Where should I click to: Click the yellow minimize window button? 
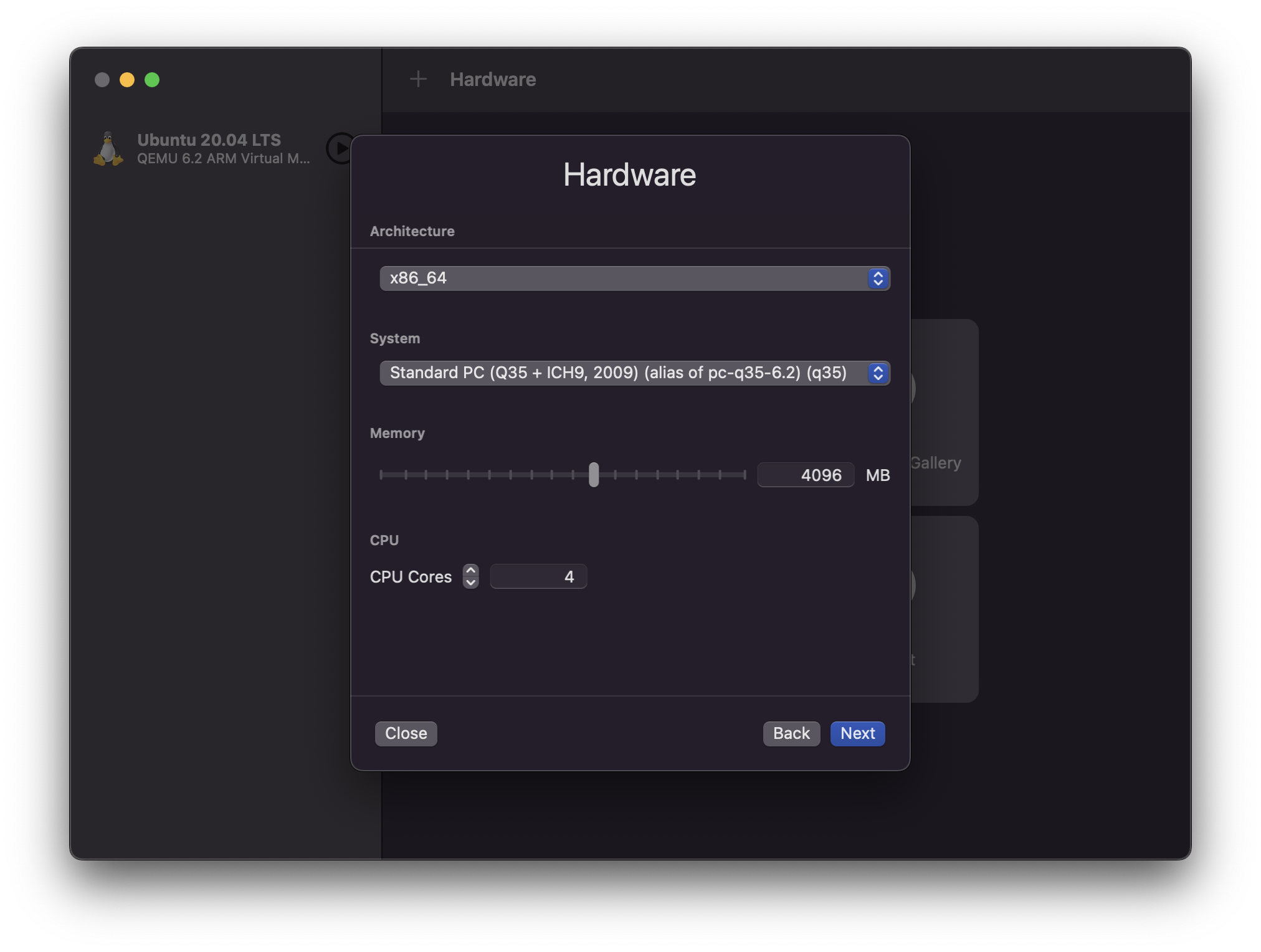point(127,80)
